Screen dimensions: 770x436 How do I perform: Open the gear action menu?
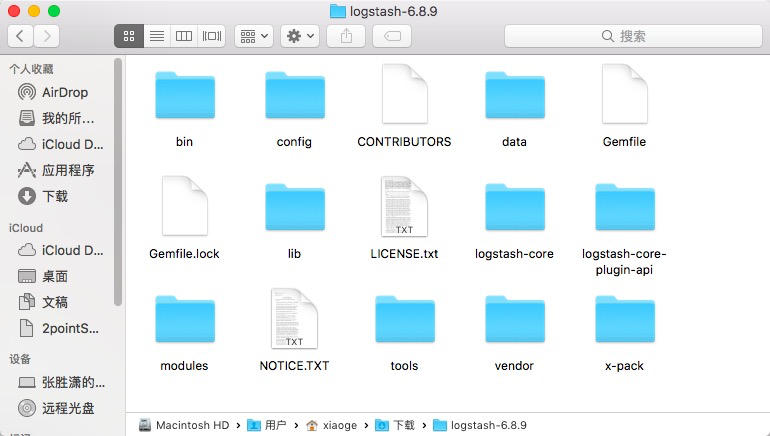click(x=300, y=36)
